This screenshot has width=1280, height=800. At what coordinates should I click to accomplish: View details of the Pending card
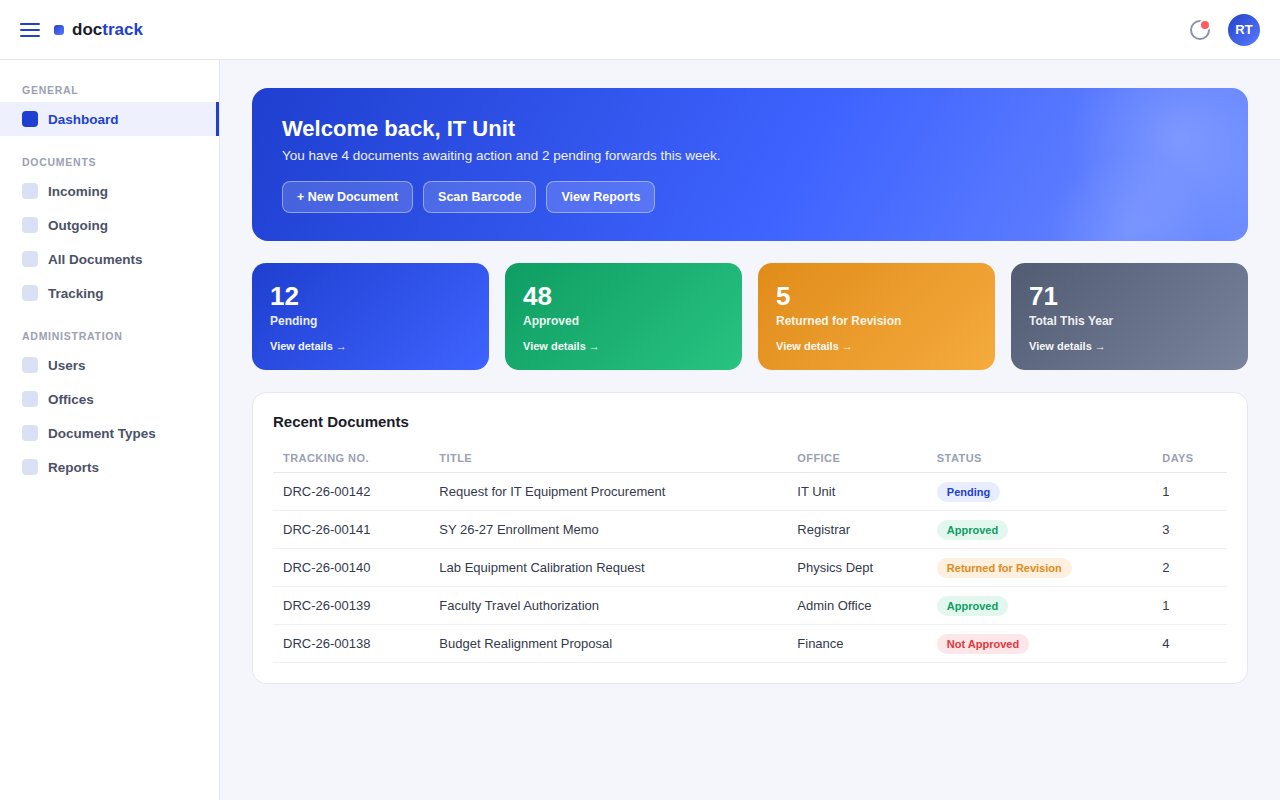pos(308,347)
